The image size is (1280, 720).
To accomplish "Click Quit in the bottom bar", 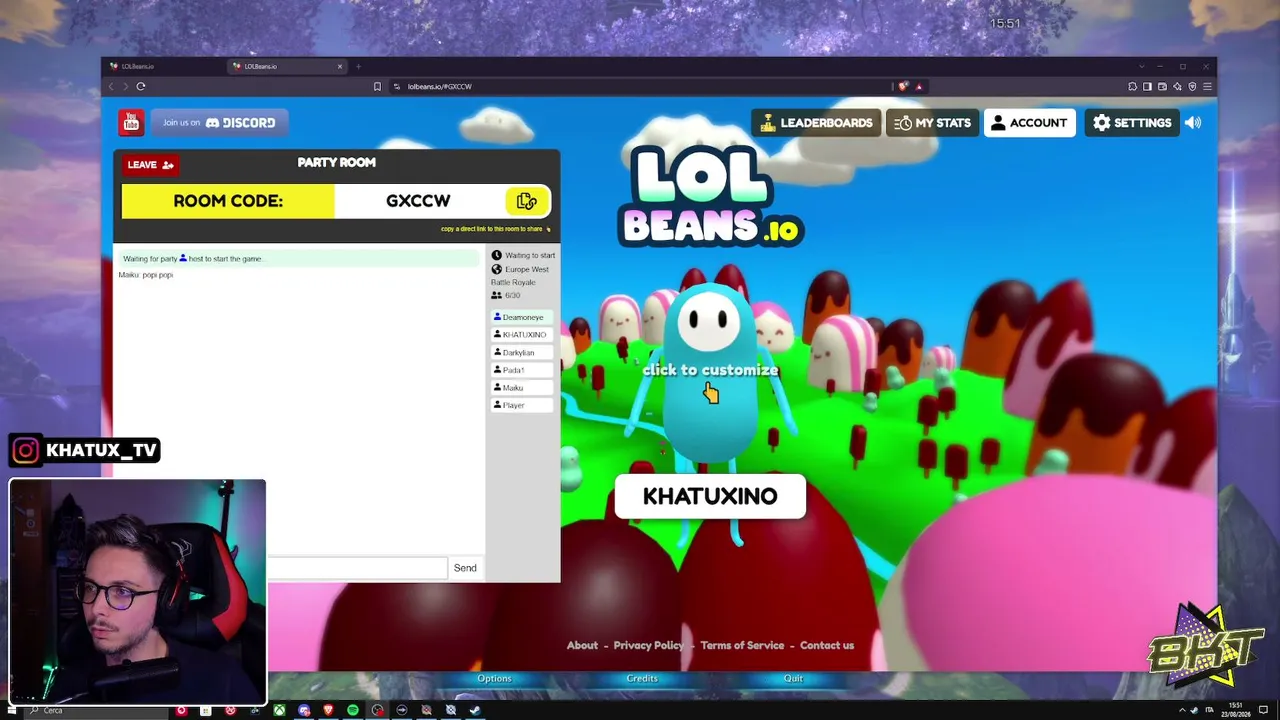I will click(793, 678).
